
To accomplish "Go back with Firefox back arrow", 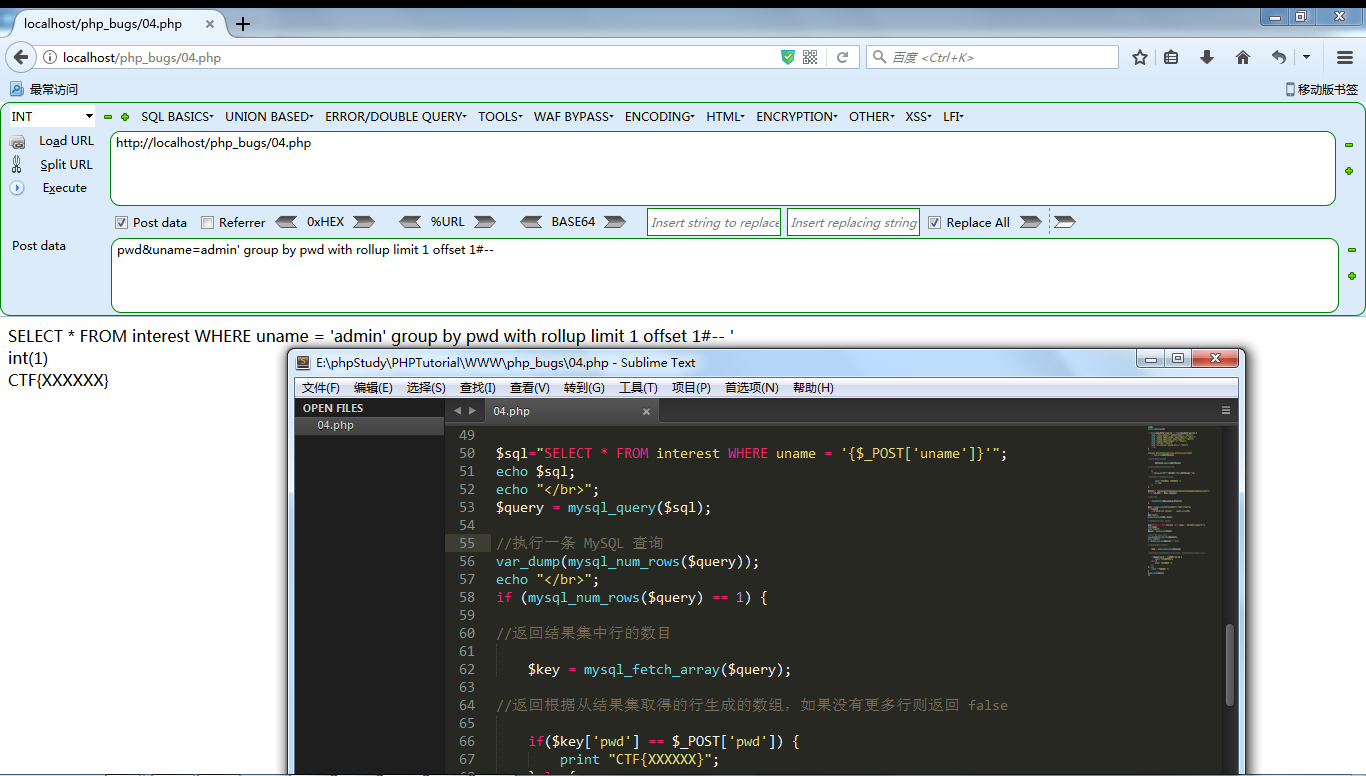I will pyautogui.click(x=21, y=57).
